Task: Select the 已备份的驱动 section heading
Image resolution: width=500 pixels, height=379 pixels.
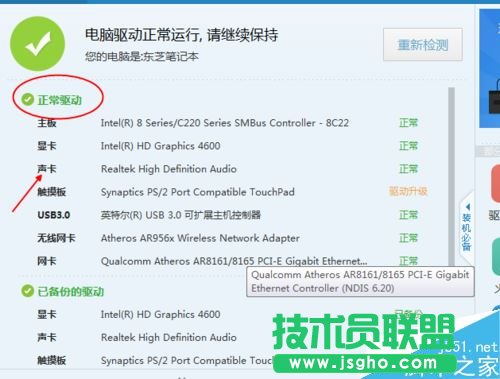Action: pos(71,292)
